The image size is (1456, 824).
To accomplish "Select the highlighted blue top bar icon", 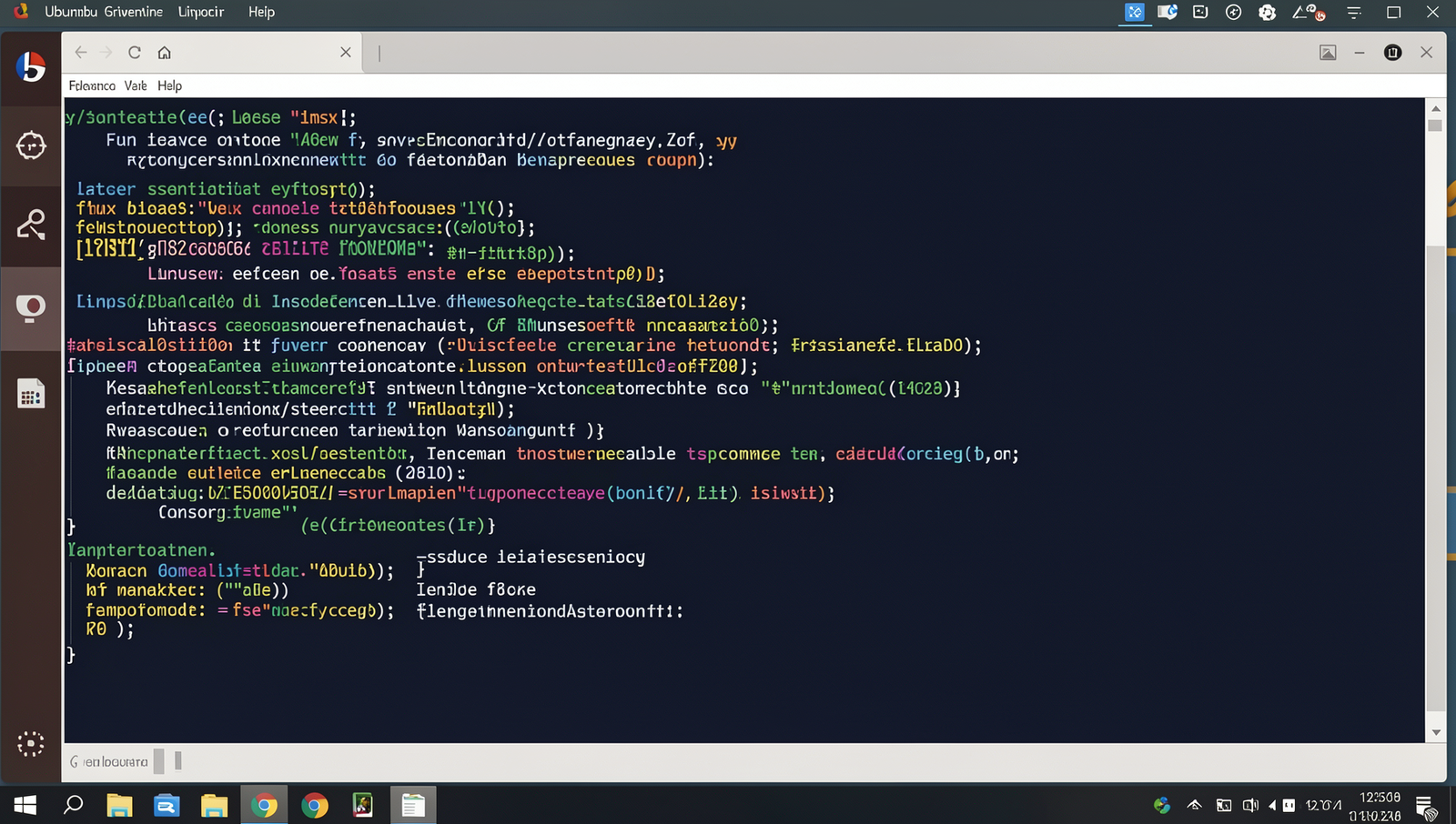I will pos(1134,13).
